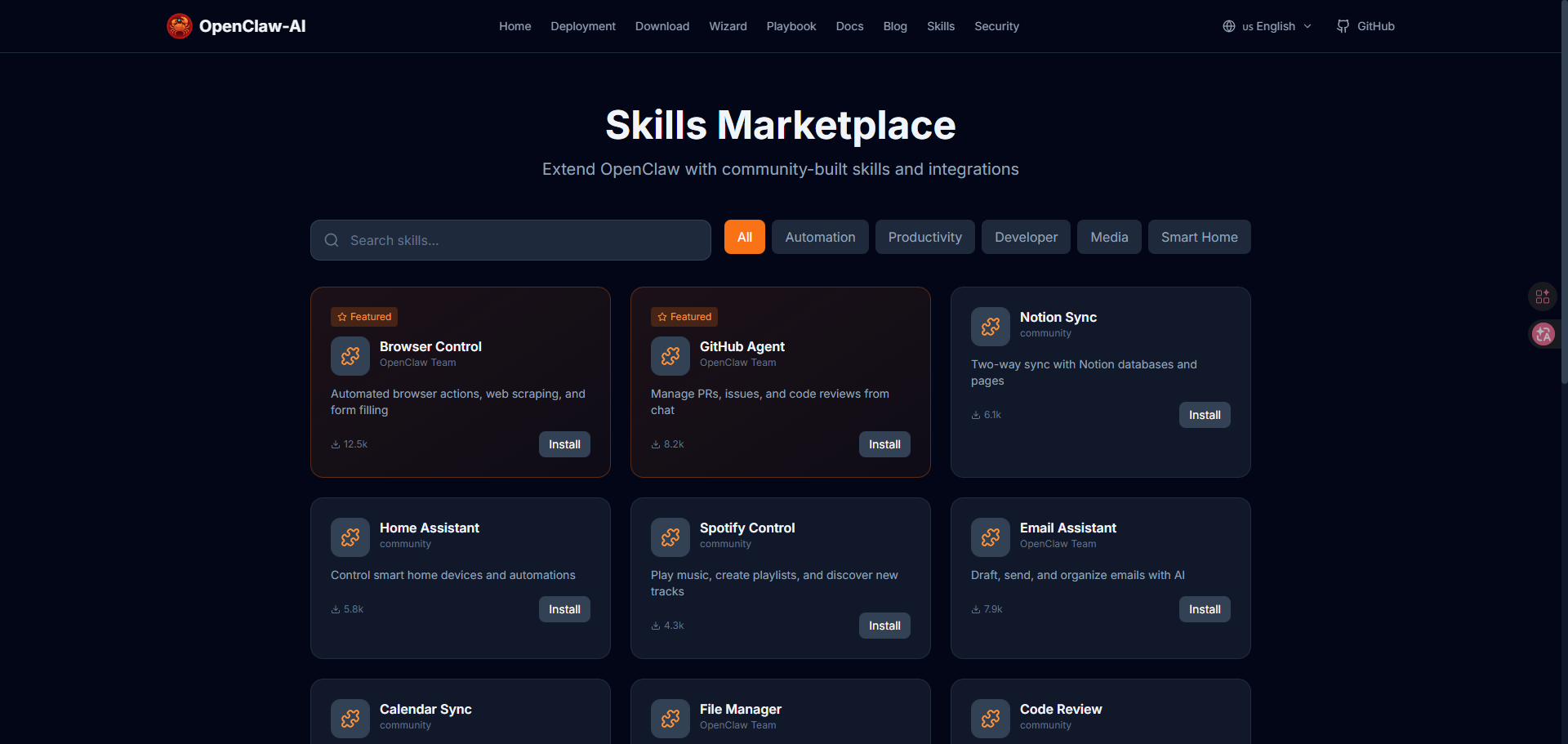Viewport: 1568px width, 744px height.
Task: Open the GitHub link in header
Action: pos(1365,26)
